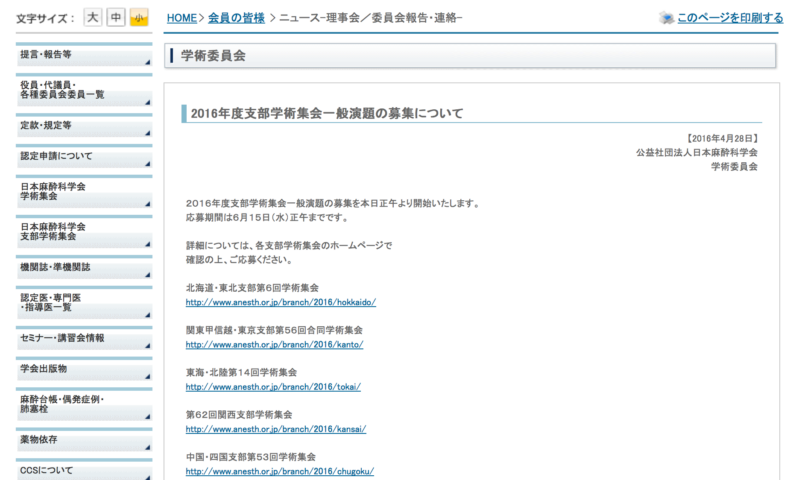Click breadcrumb text ニュース-理事会/委員会報告・連絡-

(371, 18)
